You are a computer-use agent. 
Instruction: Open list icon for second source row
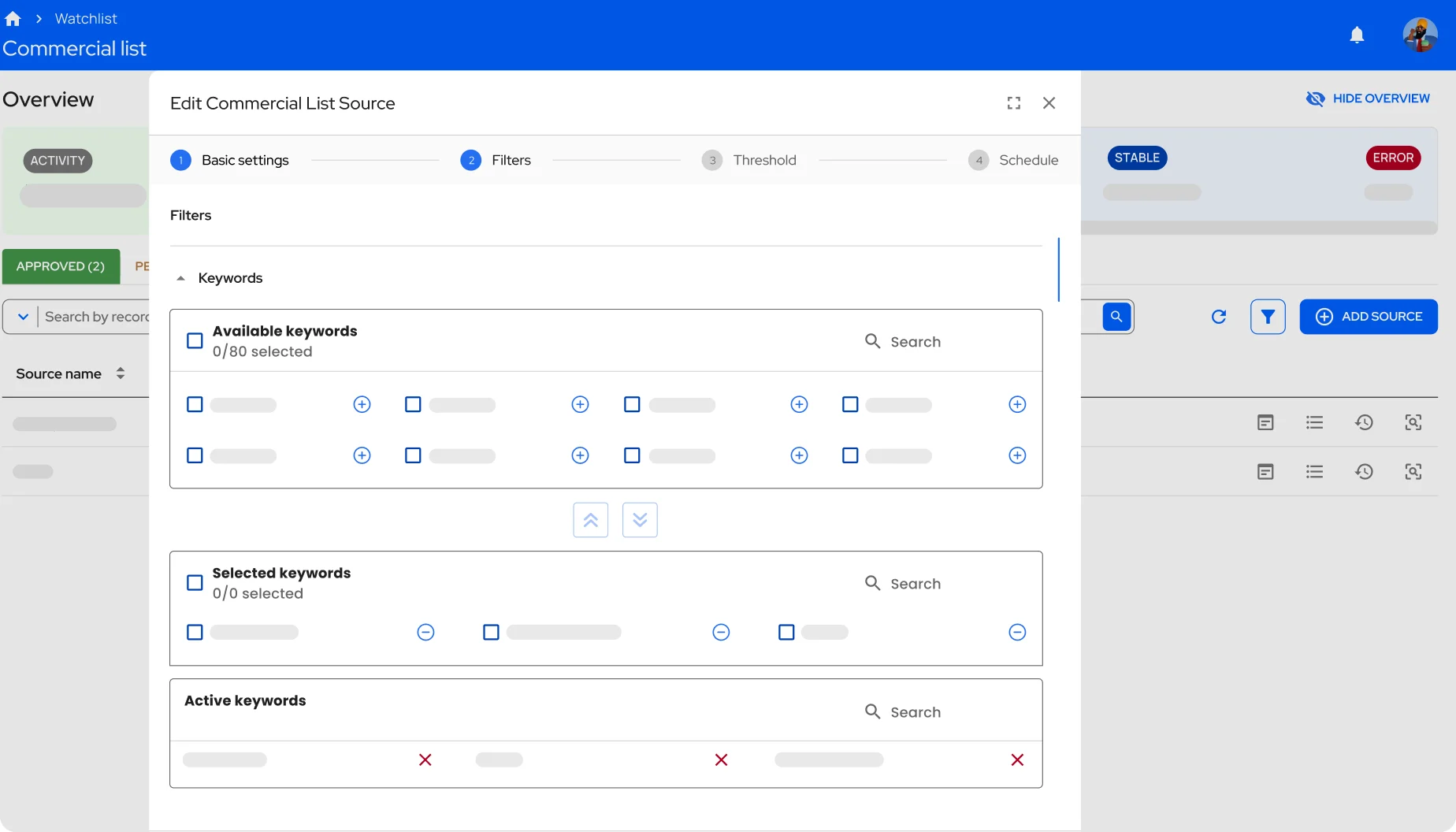coord(1314,471)
